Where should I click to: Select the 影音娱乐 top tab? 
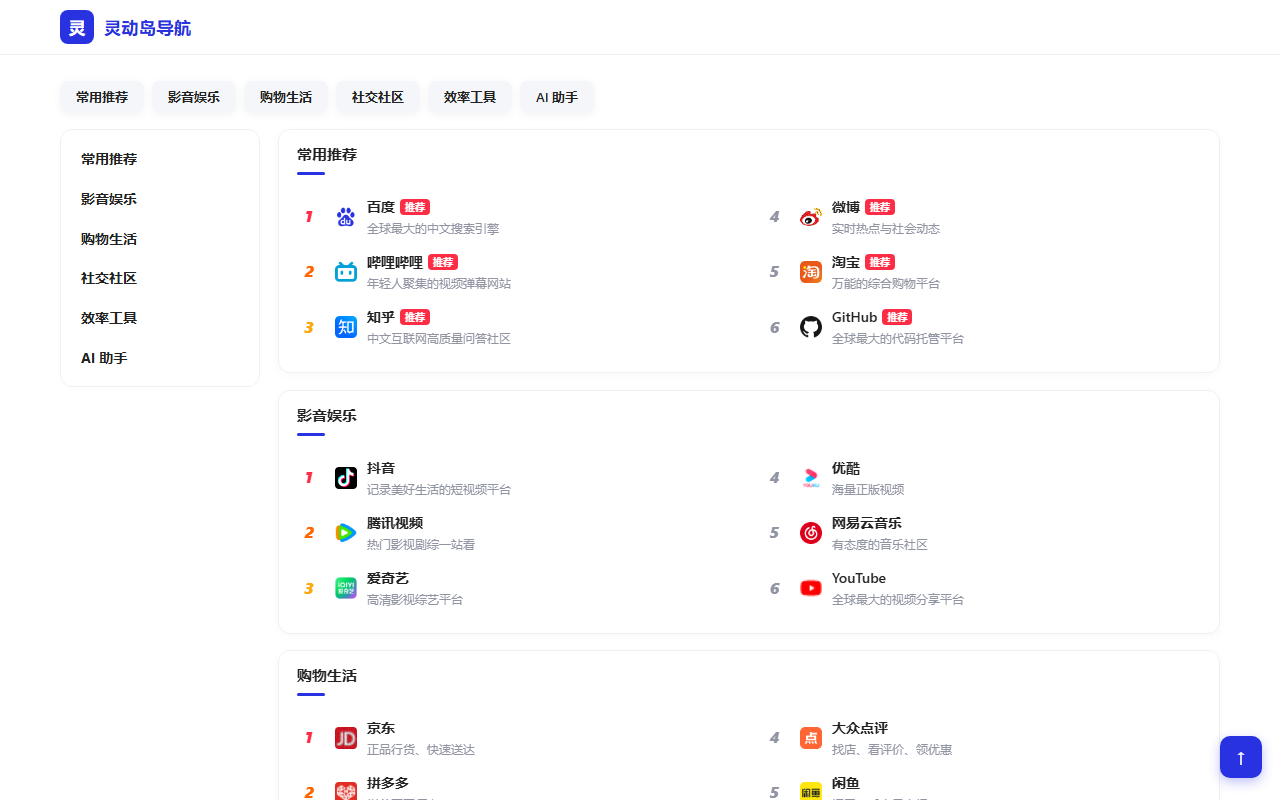194,97
